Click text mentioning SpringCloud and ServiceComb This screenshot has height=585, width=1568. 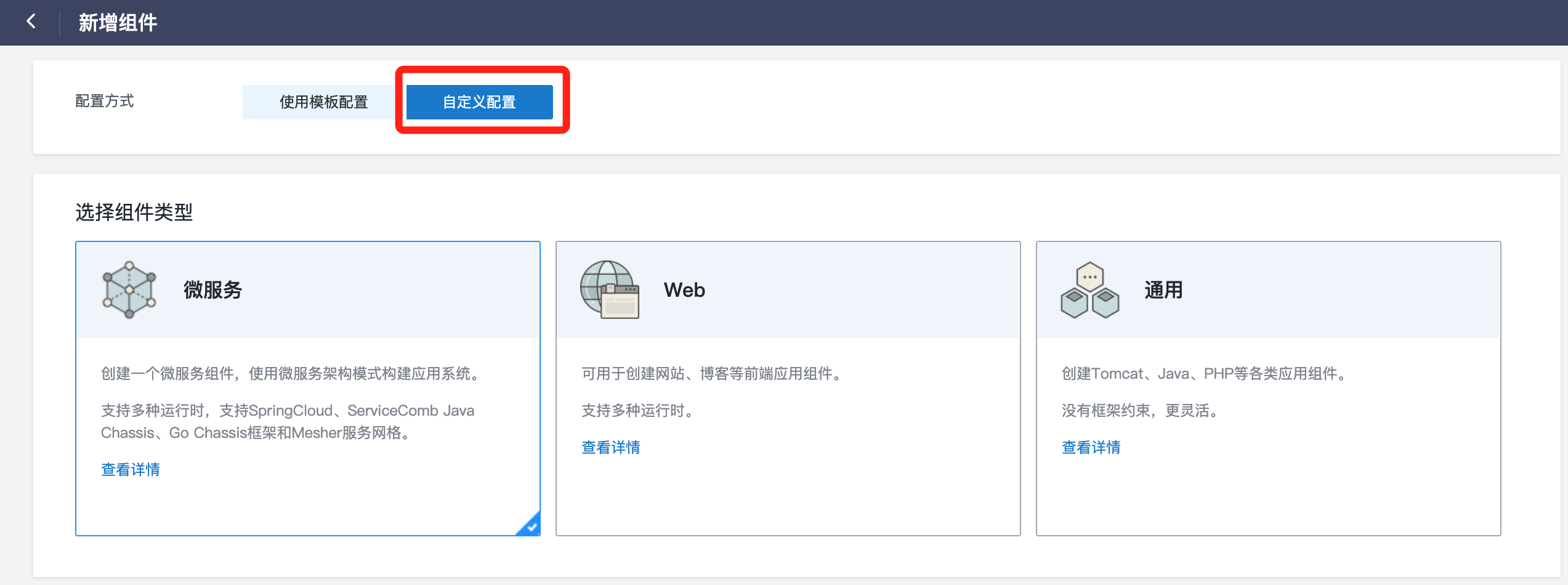click(288, 421)
